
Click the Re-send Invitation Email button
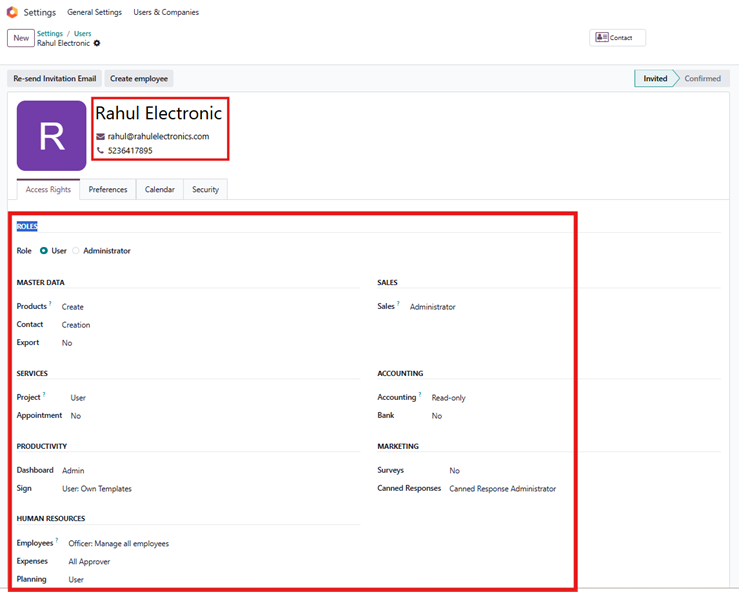55,78
